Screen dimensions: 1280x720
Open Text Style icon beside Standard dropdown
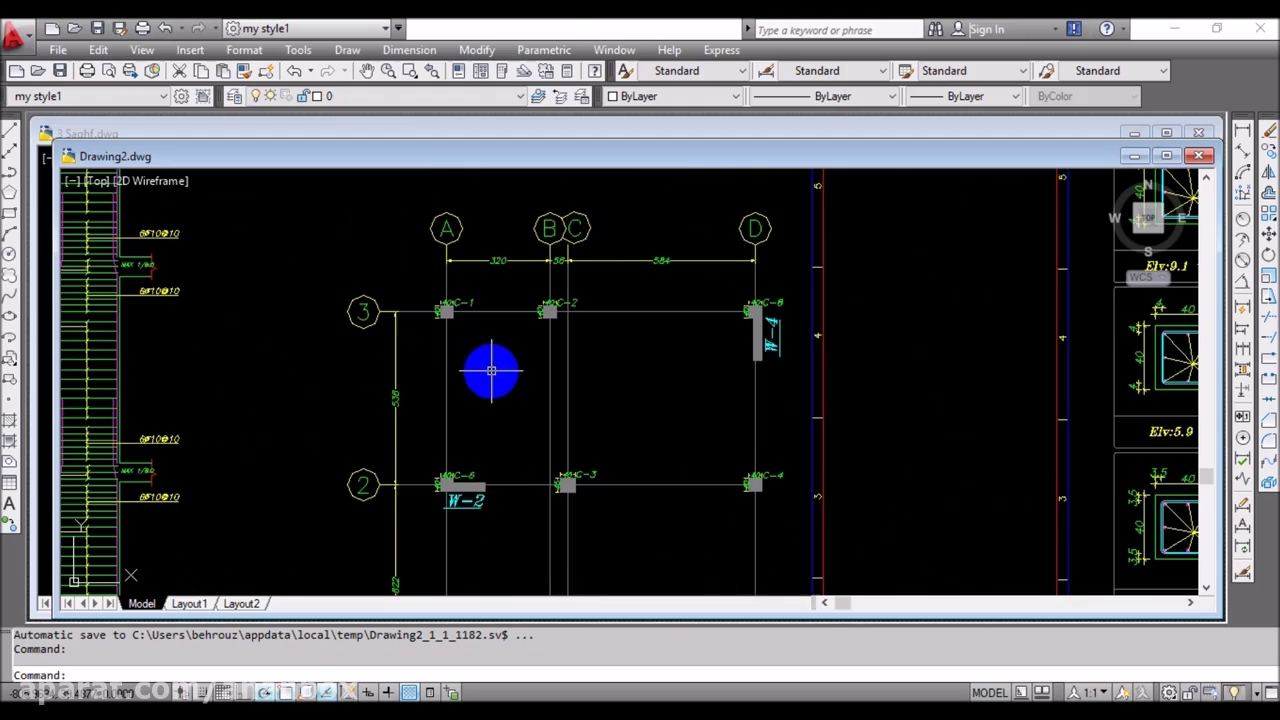point(625,71)
